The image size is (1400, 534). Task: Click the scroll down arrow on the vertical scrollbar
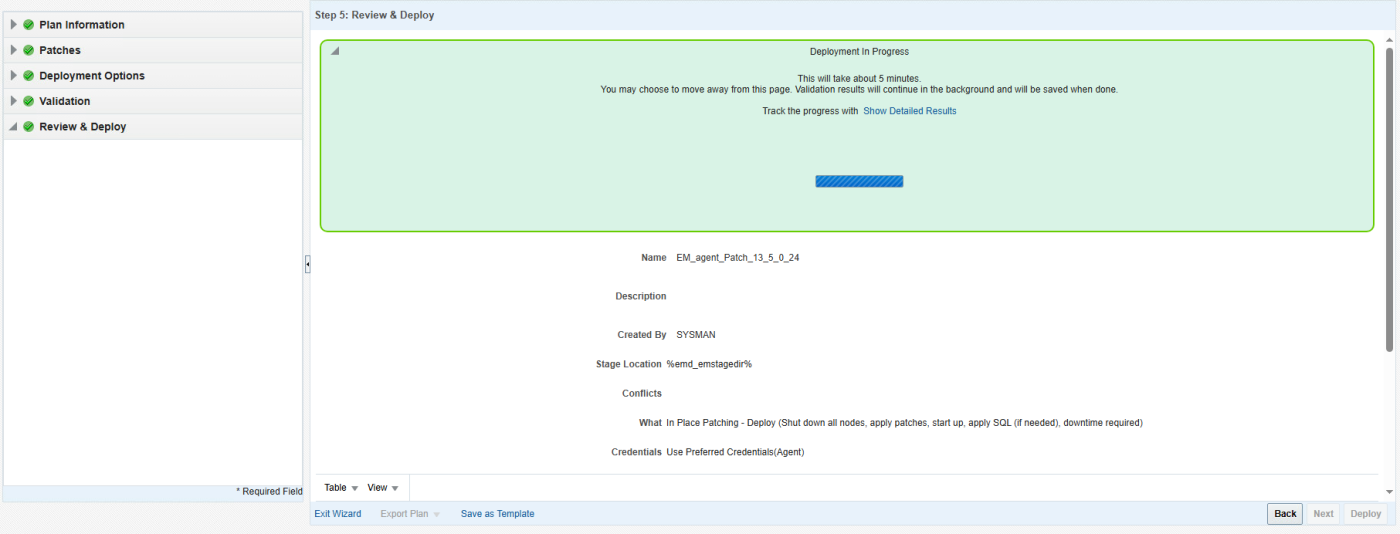coord(1389,491)
